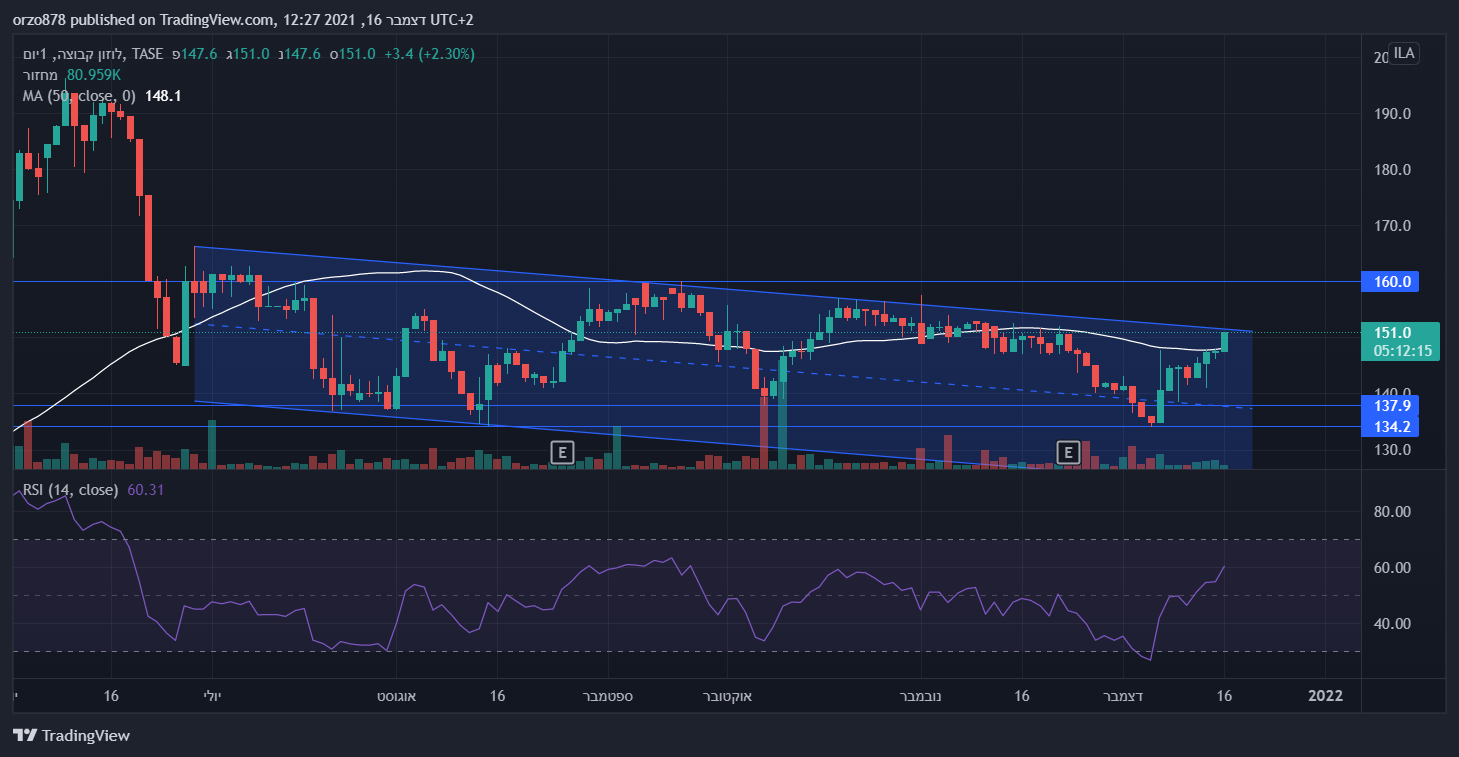Click the 80.00 RSI axis value
The height and width of the screenshot is (757, 1459).
coord(1392,512)
